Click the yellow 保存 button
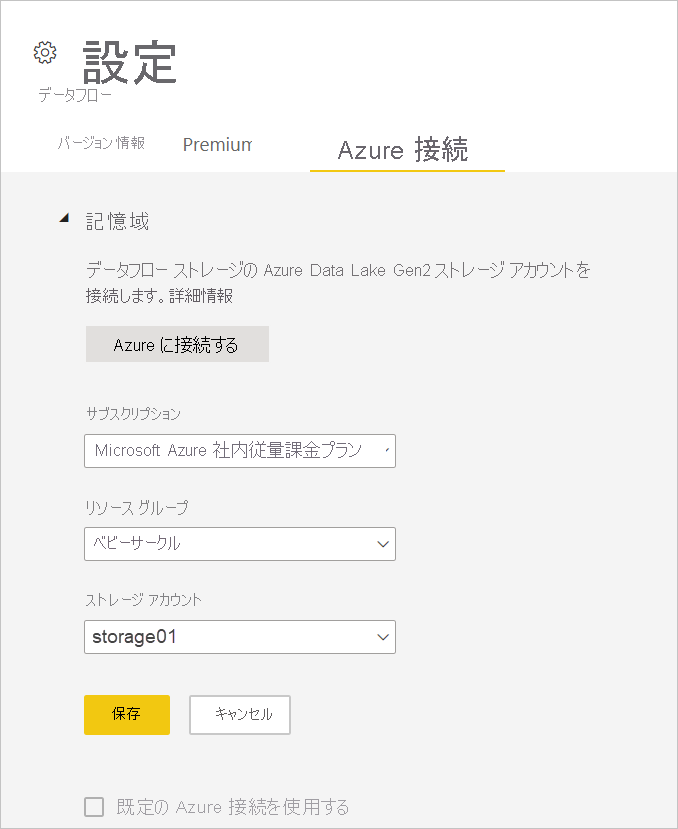Screen dimensions: 678x829 tap(127, 715)
